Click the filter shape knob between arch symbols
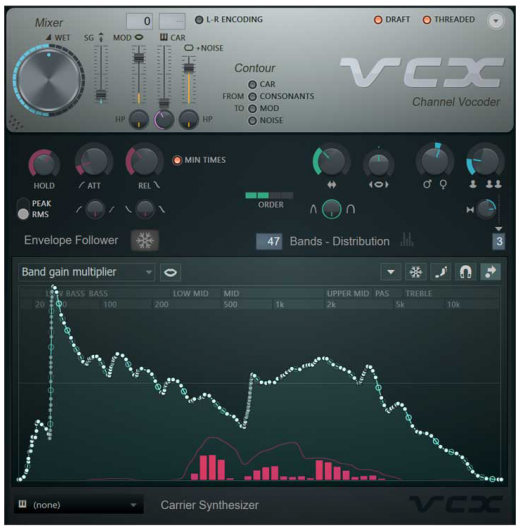518x529 pixels. [x=331, y=209]
